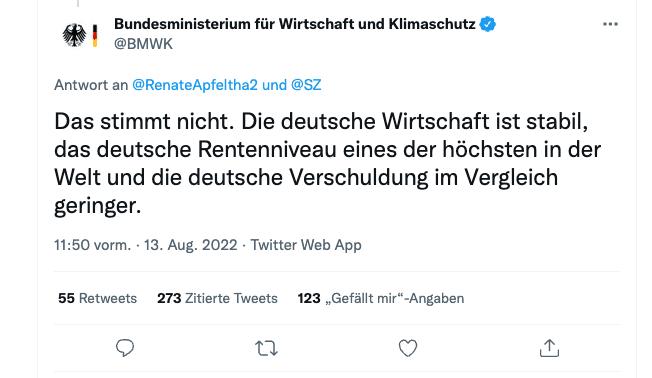Click the reply speech bubble icon

125,348
